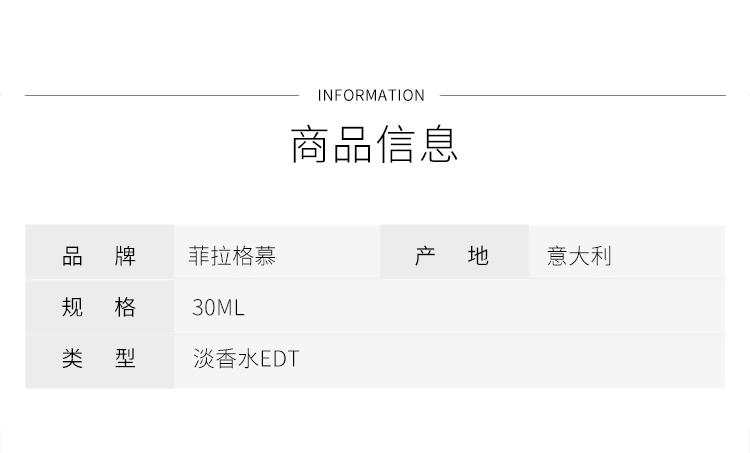Click the horizontal line right of INFORMATION
Screen dimensions: 750x453
(582, 95)
